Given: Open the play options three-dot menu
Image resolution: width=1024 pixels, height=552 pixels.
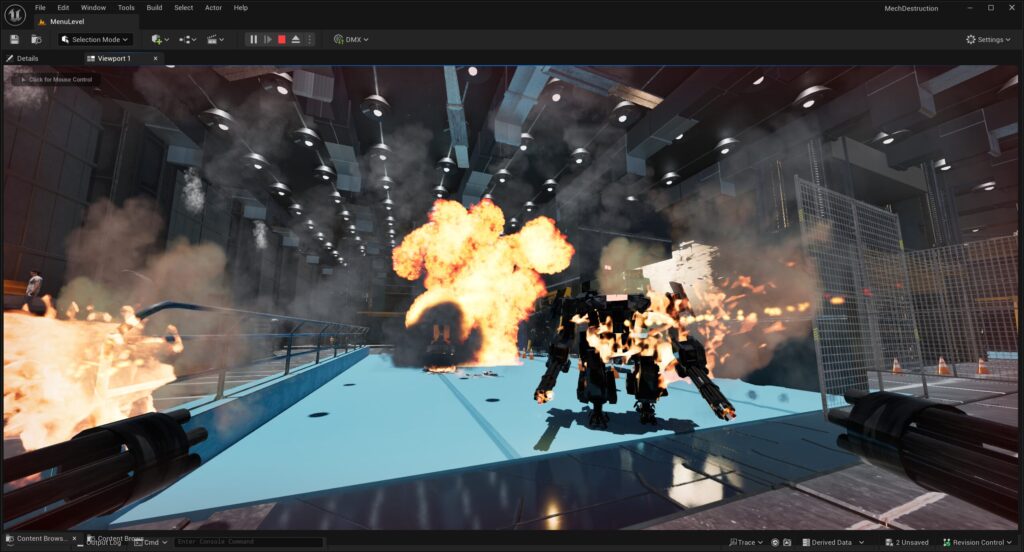Looking at the screenshot, I should pos(309,39).
